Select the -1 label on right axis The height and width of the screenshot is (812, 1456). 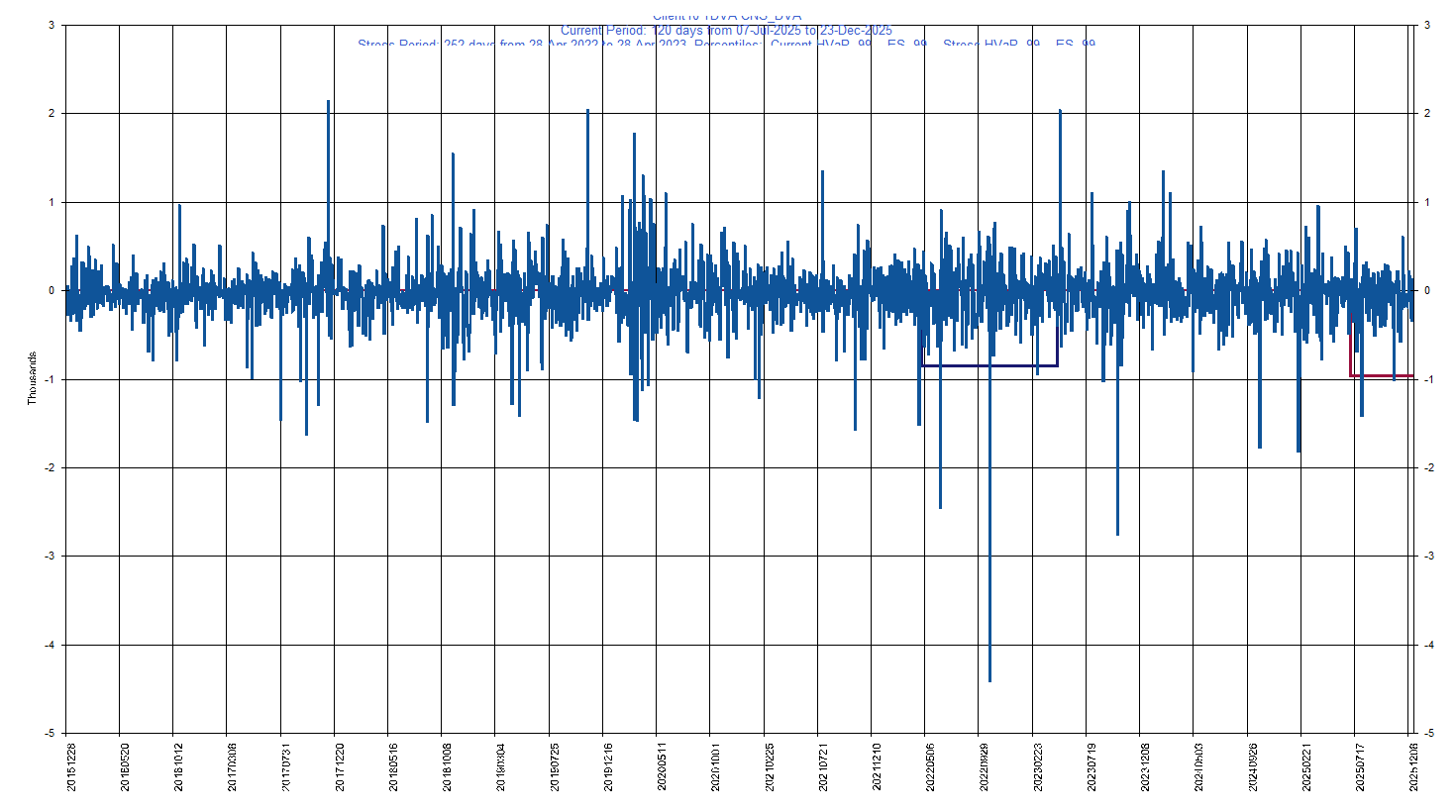pyautogui.click(x=1426, y=379)
